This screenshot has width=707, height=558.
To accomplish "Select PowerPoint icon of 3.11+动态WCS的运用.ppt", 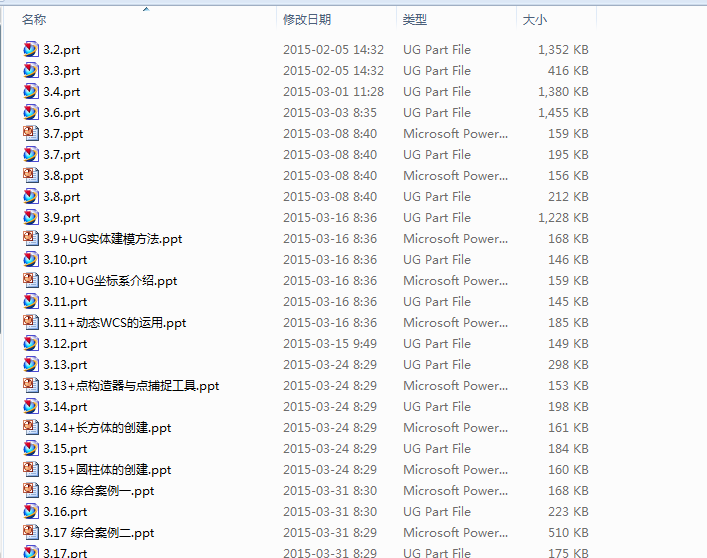I will tap(31, 322).
